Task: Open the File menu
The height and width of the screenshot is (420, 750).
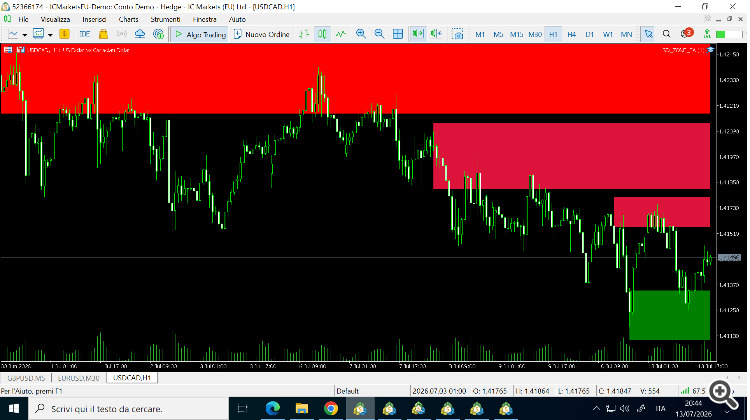Action: click(23, 20)
